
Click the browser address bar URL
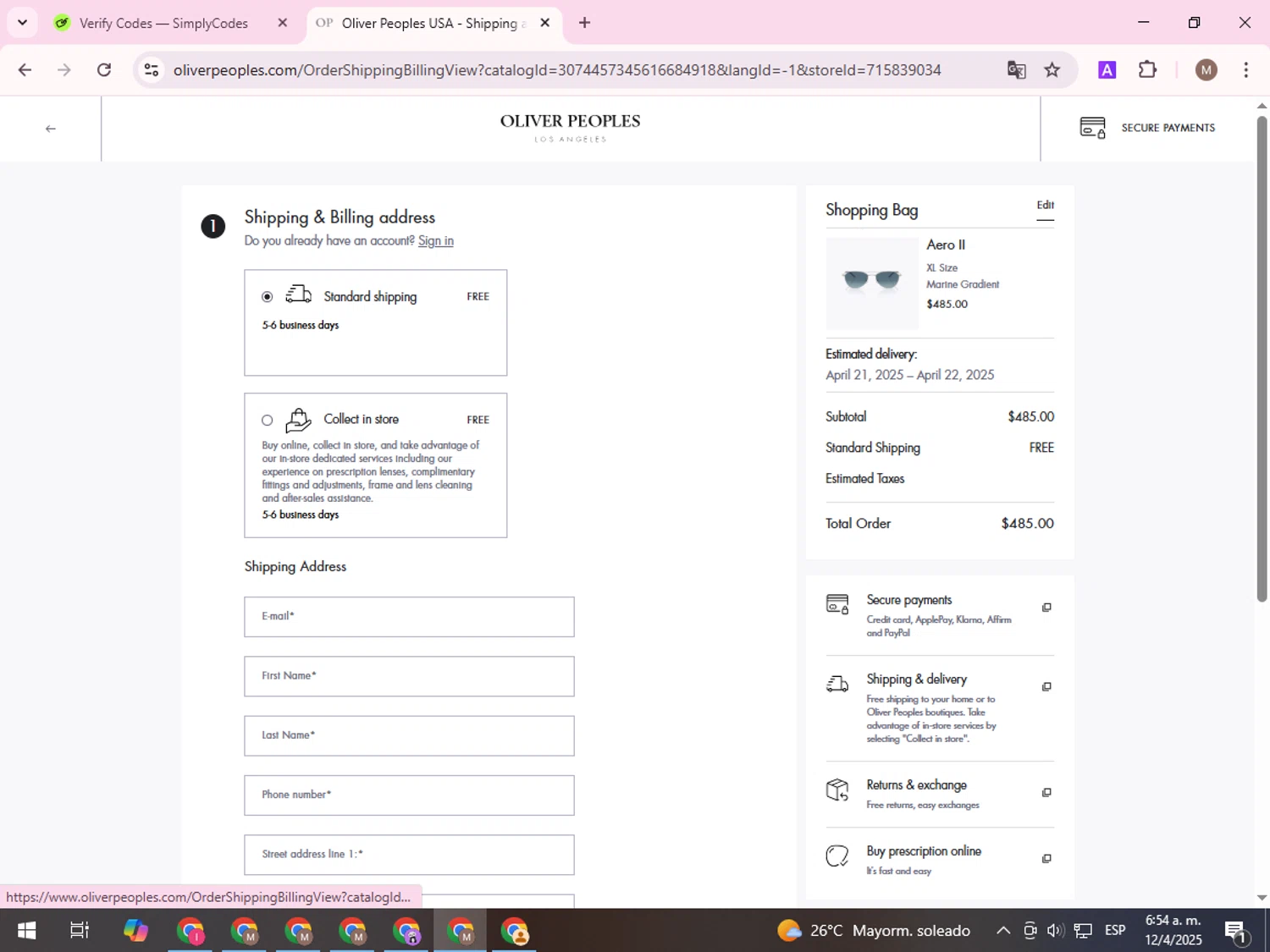click(557, 70)
